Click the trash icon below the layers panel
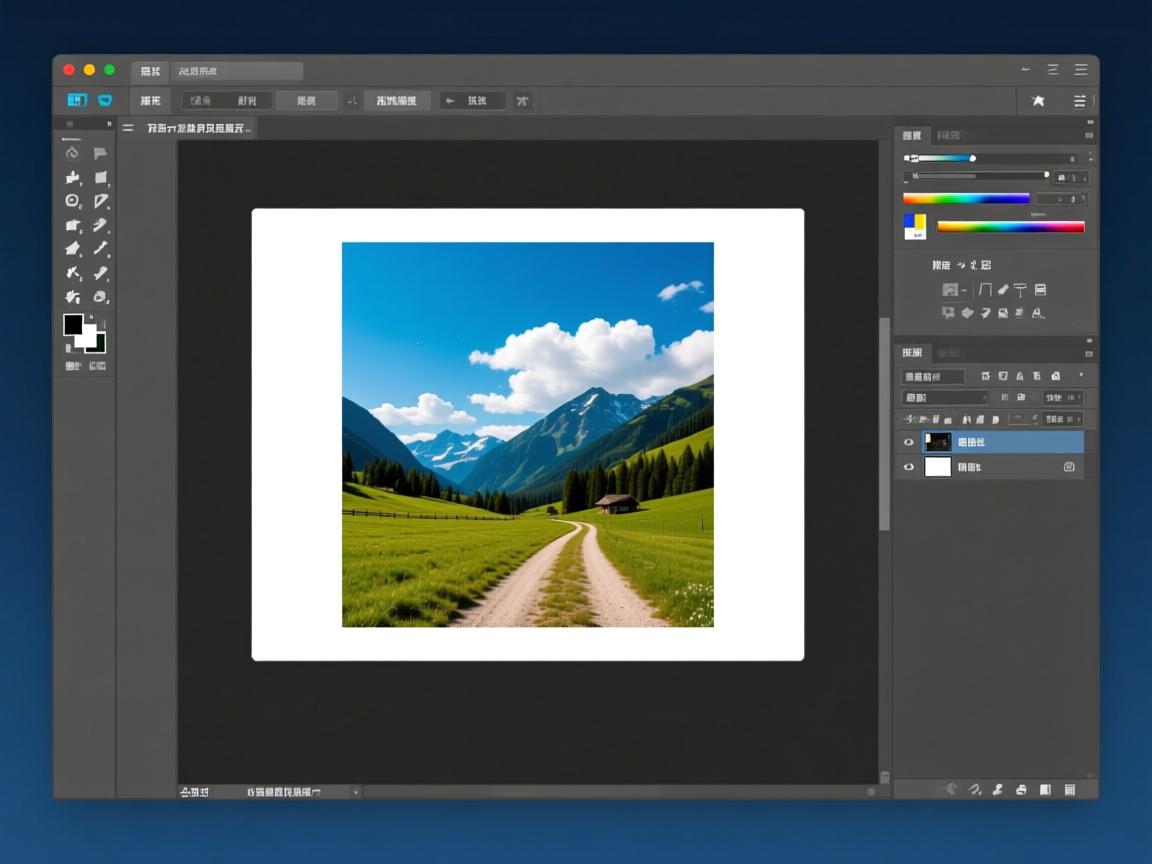 (1069, 789)
